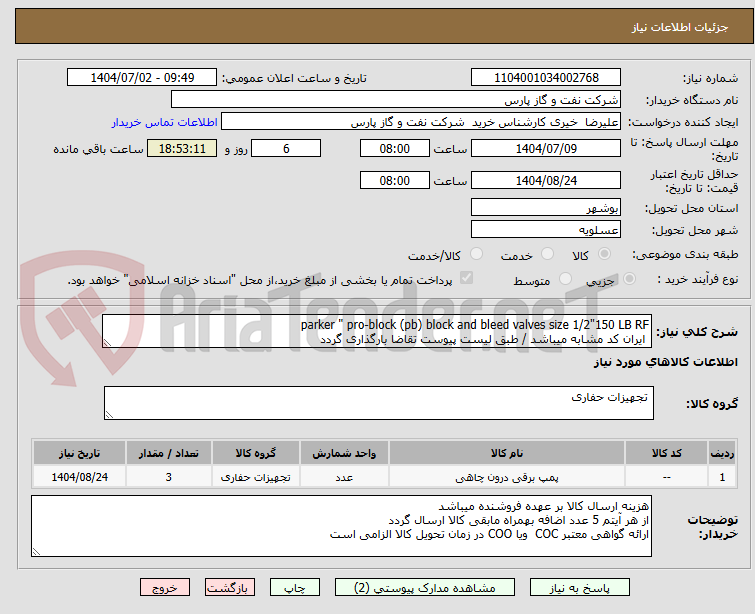Click the price validity hour 08:00 field
This screenshot has height=614, width=755.
click(394, 181)
